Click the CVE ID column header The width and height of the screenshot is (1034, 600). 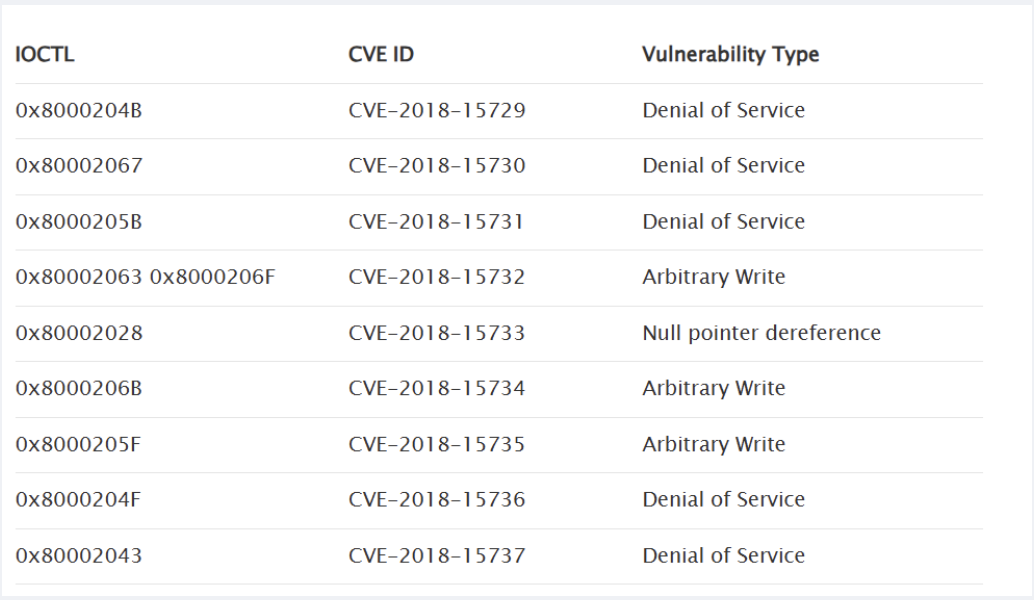[x=381, y=54]
